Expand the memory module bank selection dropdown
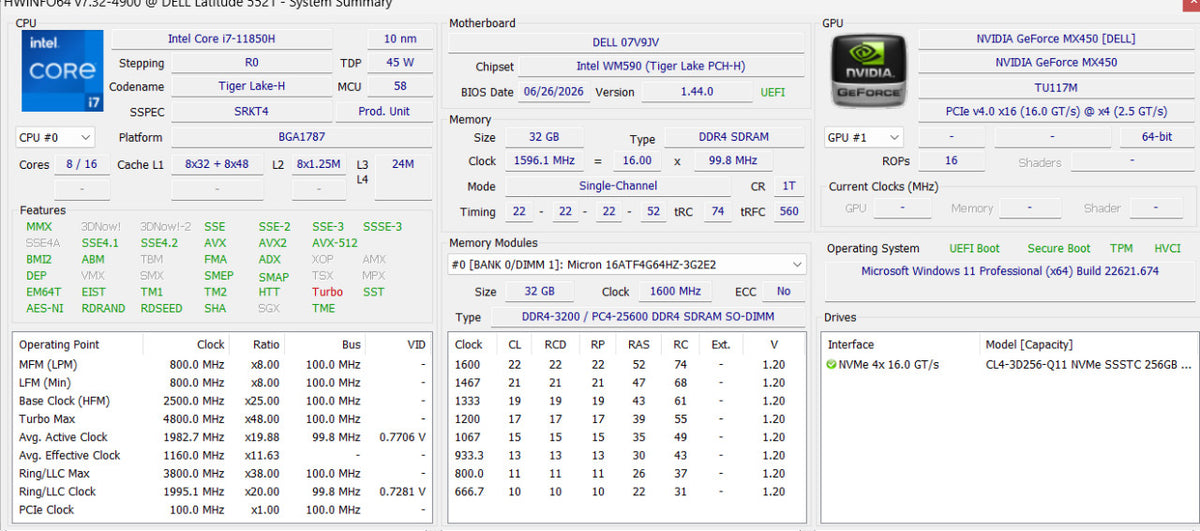 coord(627,265)
